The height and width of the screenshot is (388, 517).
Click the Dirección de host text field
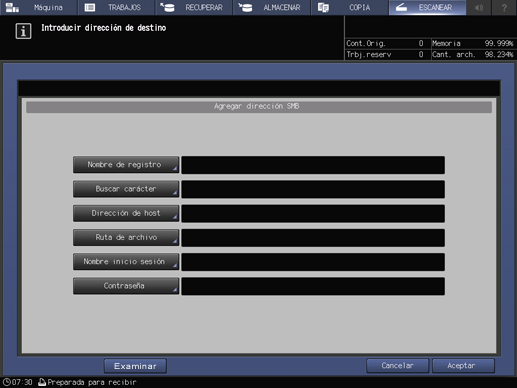point(313,214)
